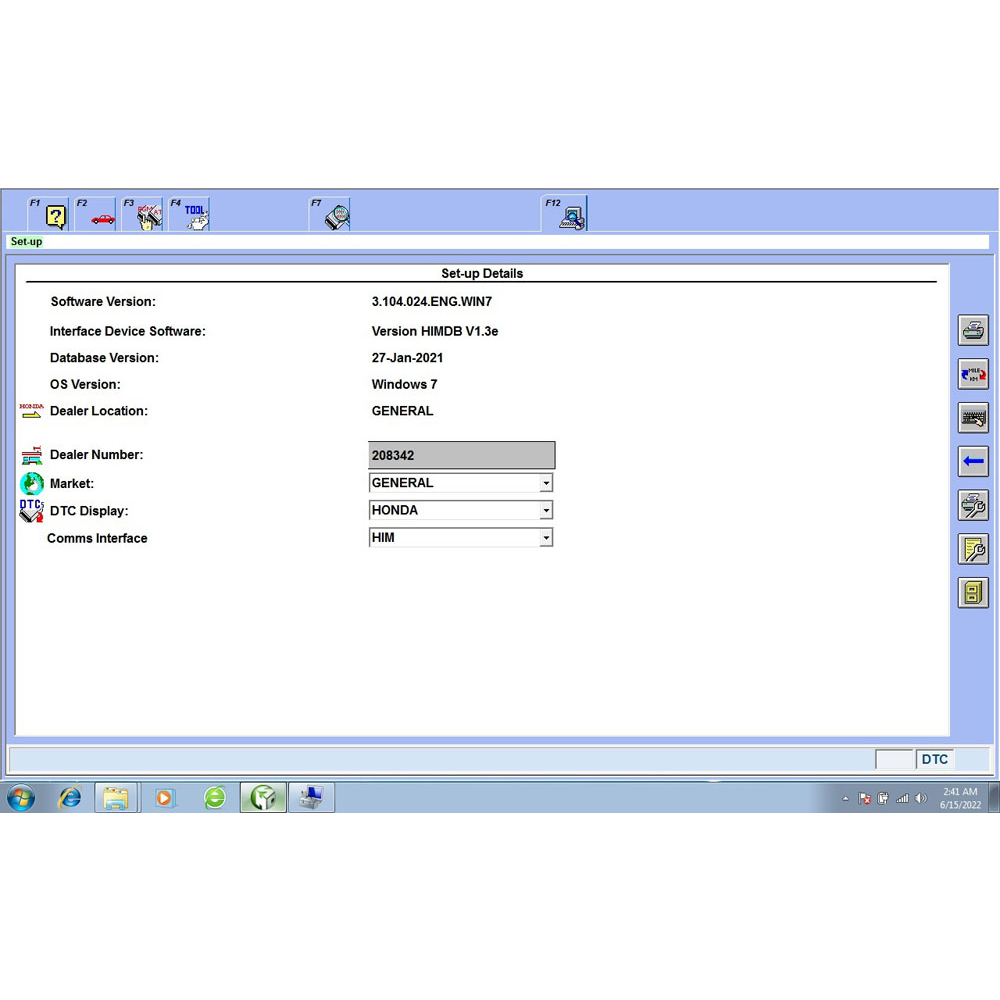Select the F3 PGM/AT system icon
This screenshot has width=1000, height=1000.
pyautogui.click(x=145, y=214)
